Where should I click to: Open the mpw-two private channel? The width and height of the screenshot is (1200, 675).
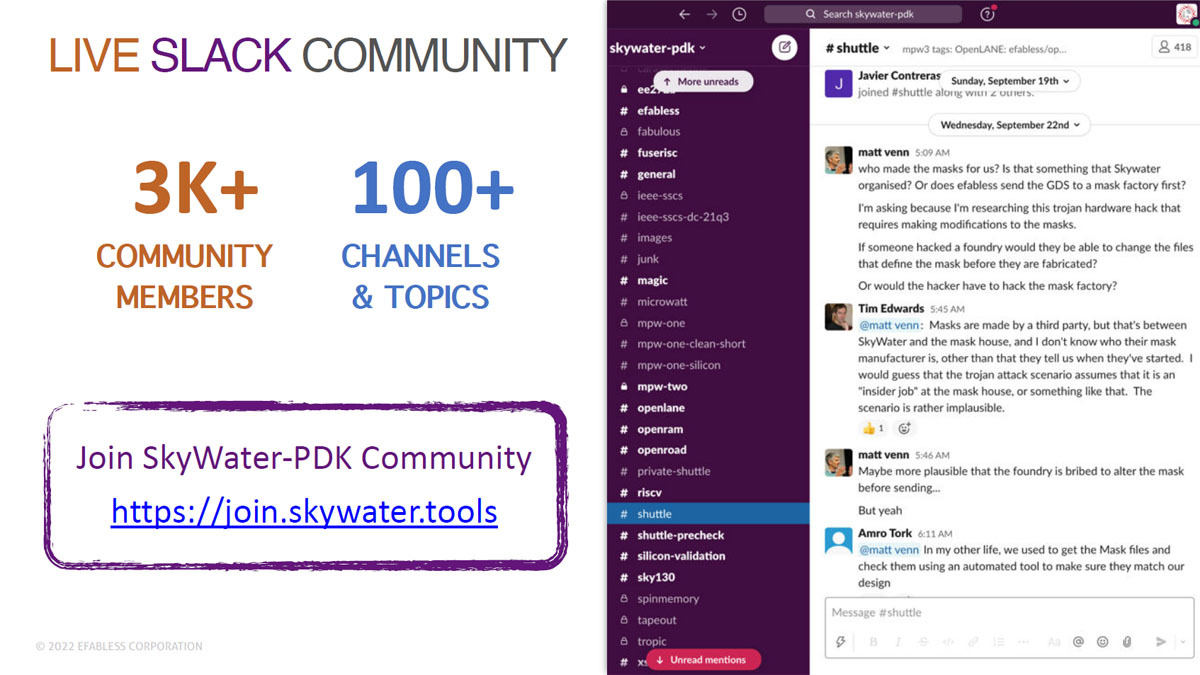(662, 387)
